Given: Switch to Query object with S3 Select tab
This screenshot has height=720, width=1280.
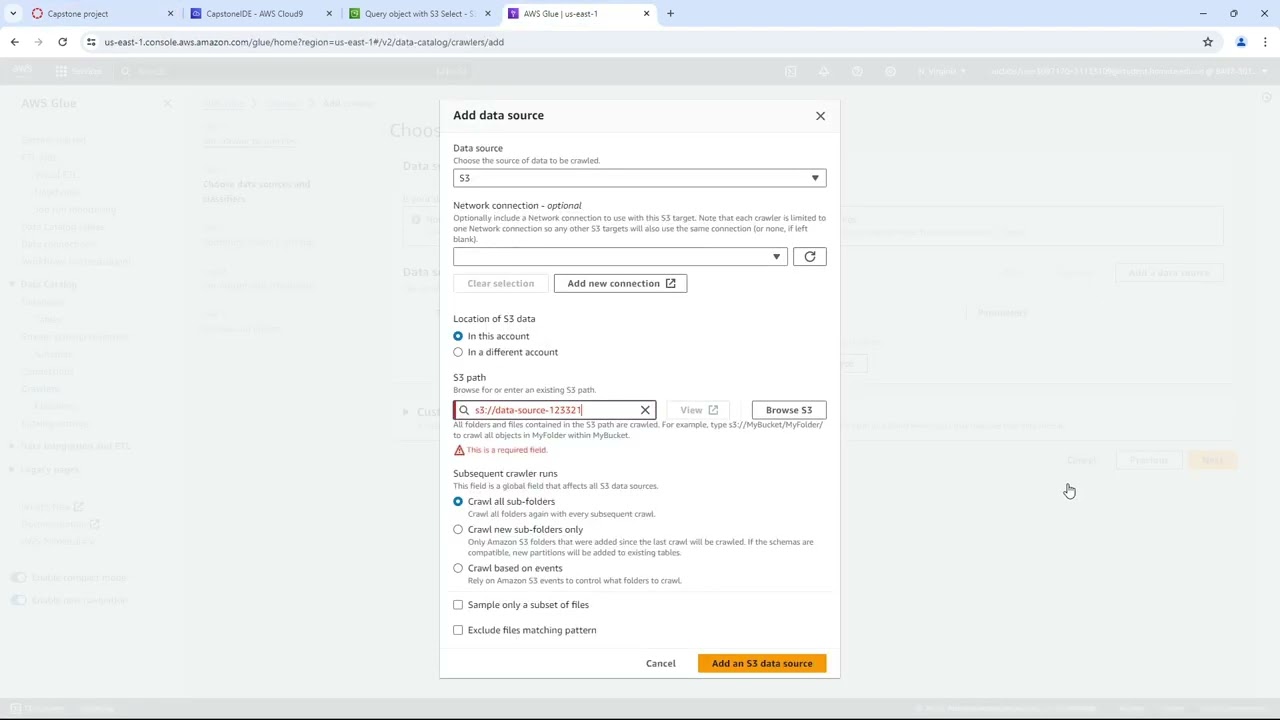Looking at the screenshot, I should click(x=418, y=14).
